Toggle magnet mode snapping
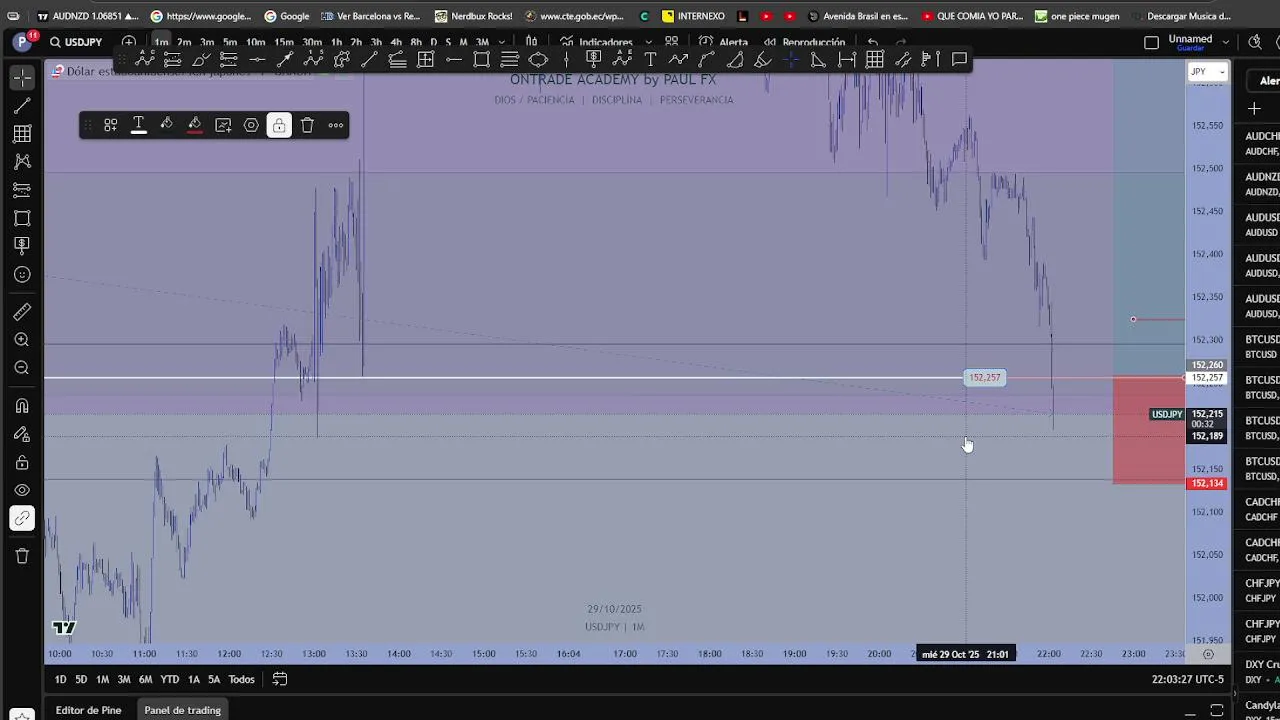Image resolution: width=1280 pixels, height=720 pixels. 22,406
